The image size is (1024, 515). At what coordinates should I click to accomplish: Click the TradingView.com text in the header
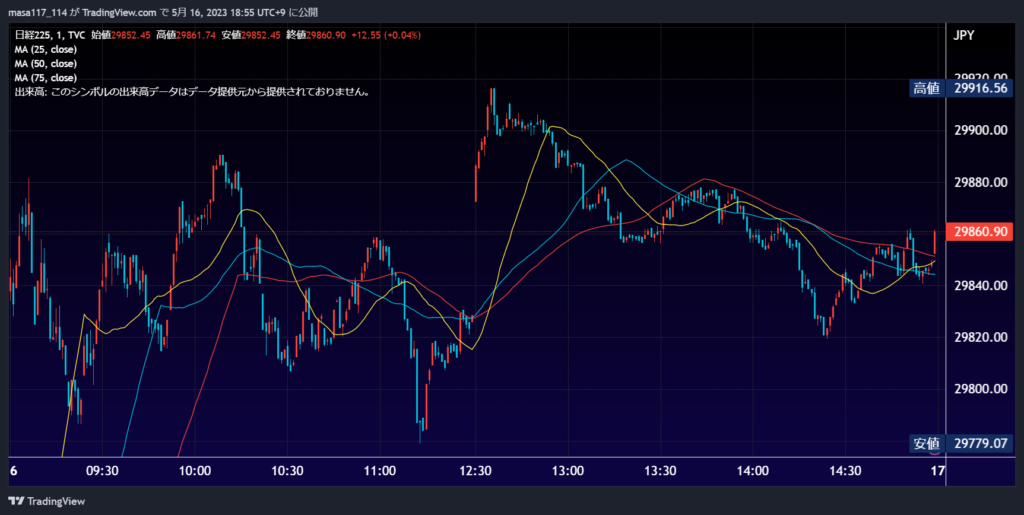pyautogui.click(x=120, y=12)
